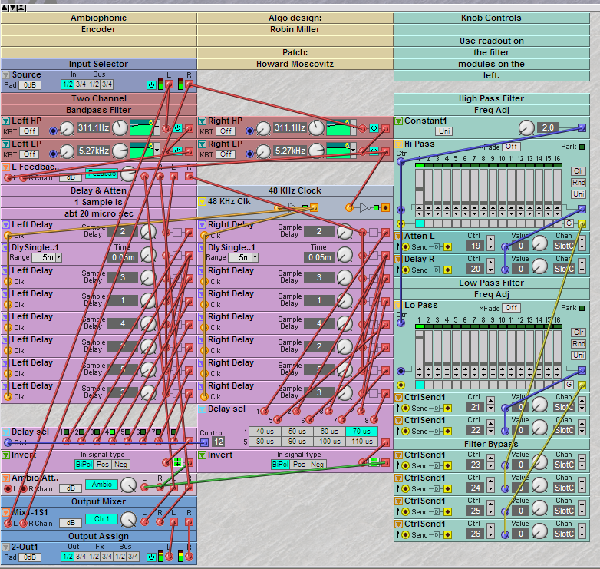This screenshot has height=569, width=600.
Task: Toggle the Hi Pass Fade Off switch
Action: [511, 146]
